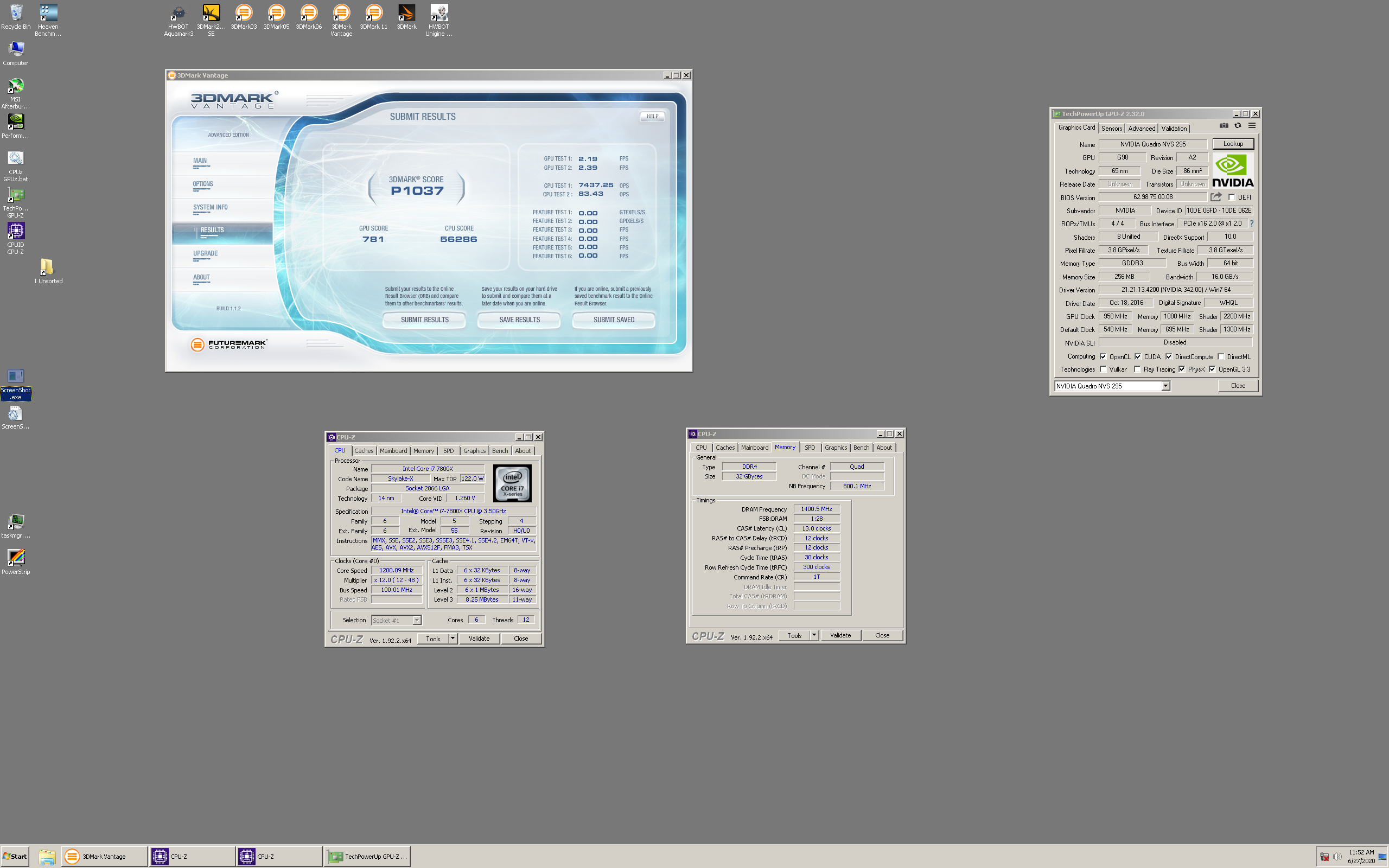Toggle the CUDA checkbox

coord(1138,356)
